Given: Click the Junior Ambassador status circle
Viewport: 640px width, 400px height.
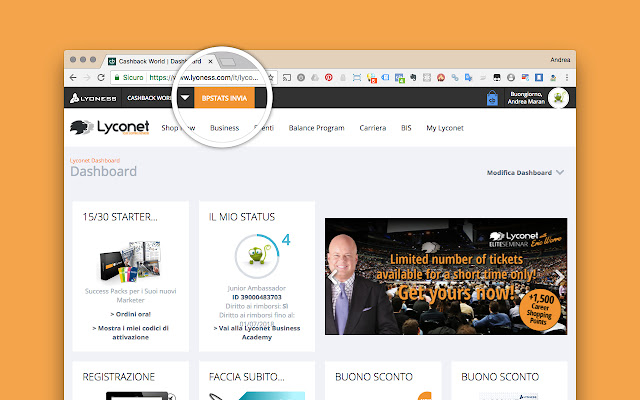Looking at the screenshot, I should coord(257,256).
